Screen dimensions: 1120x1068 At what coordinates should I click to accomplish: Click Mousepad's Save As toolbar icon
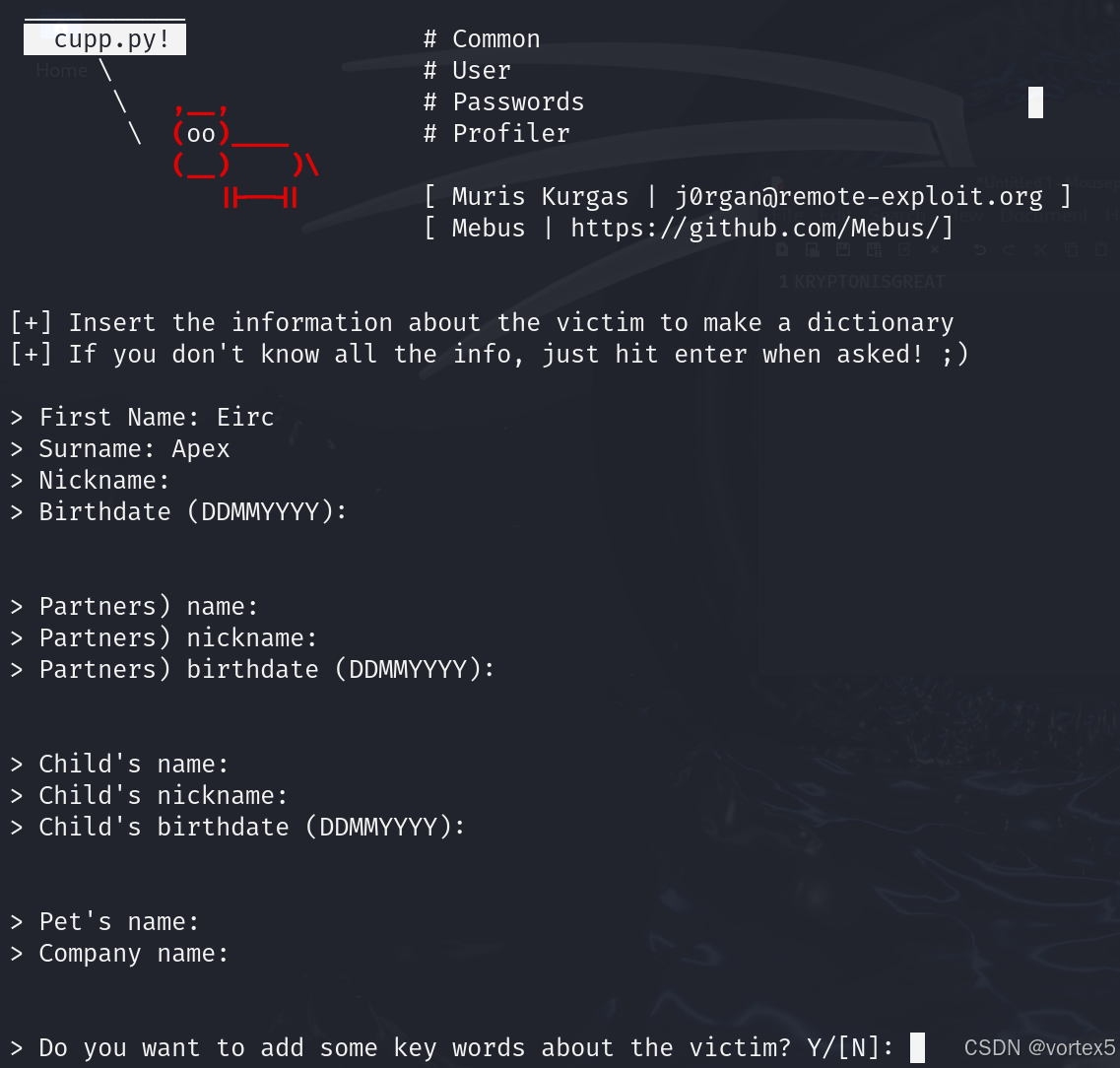(875, 249)
